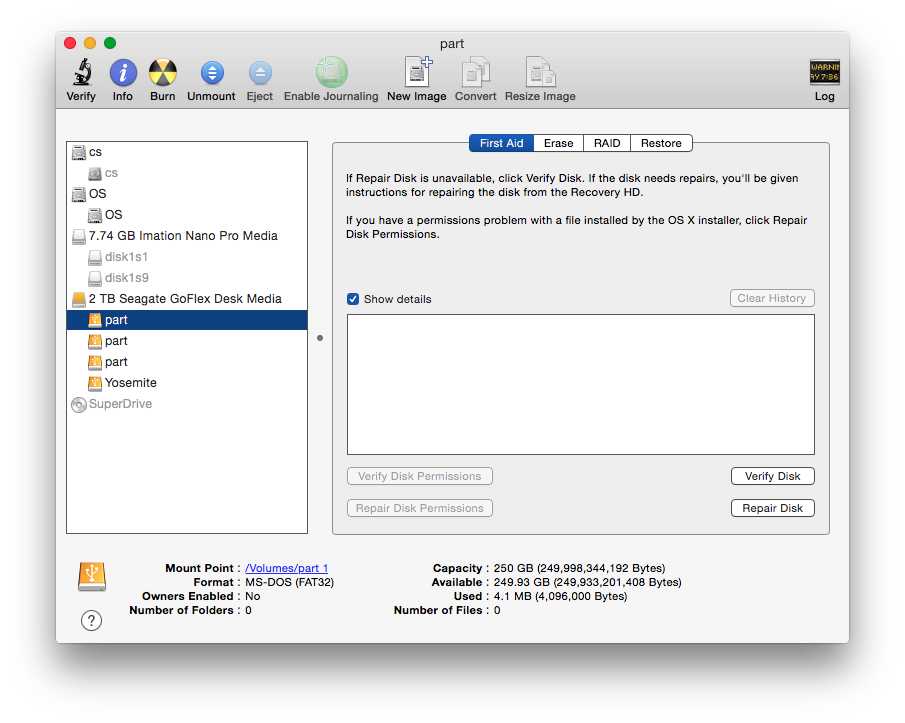Viewport: 905px width, 723px height.
Task: Click the Eject toolbar icon
Action: pyautogui.click(x=260, y=73)
